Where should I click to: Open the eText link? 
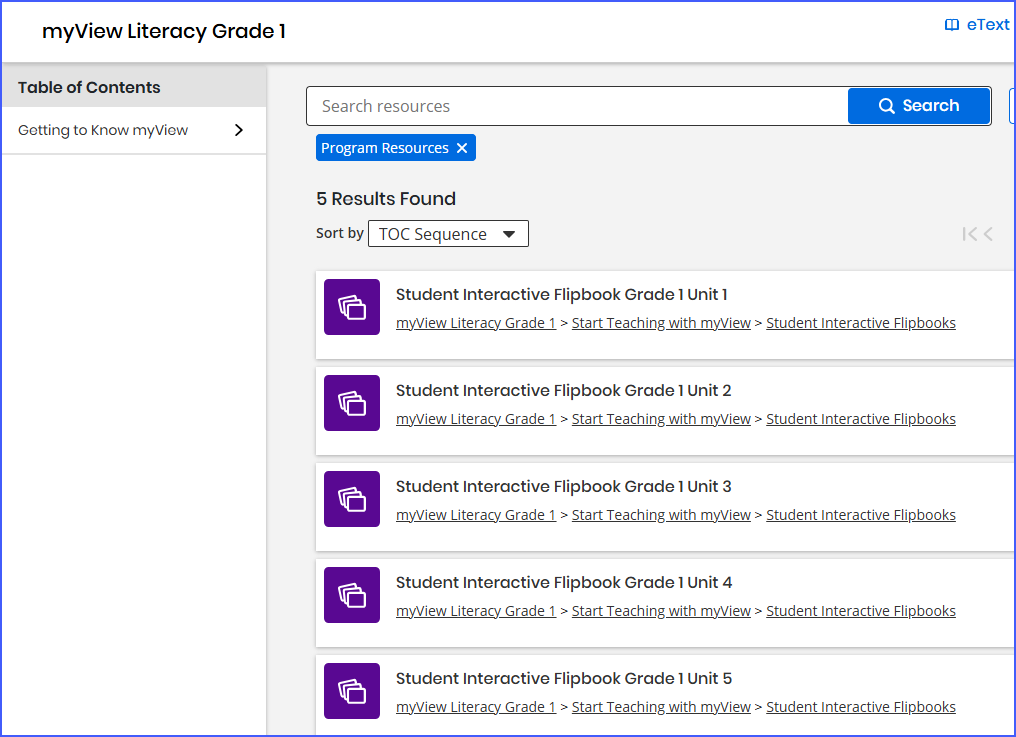(x=987, y=25)
